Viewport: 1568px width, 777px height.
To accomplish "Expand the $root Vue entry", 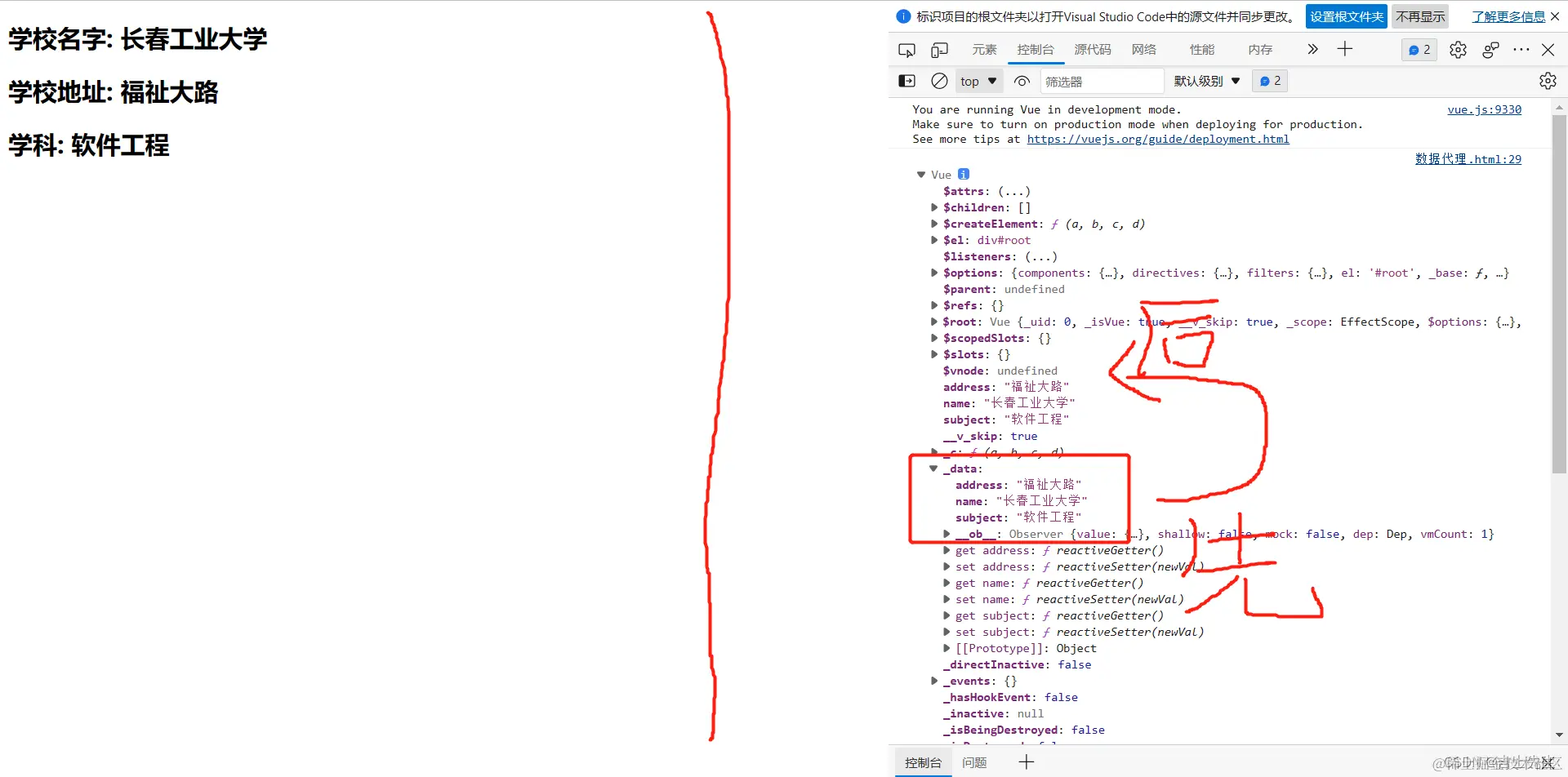I will tap(934, 322).
